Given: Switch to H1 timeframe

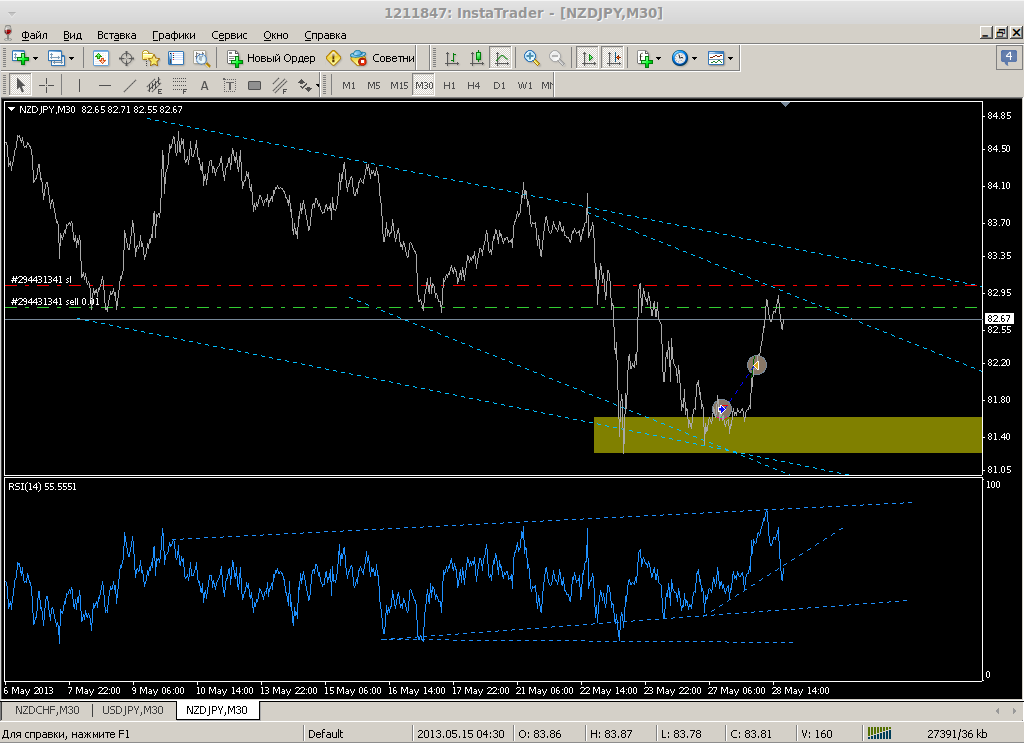Looking at the screenshot, I should 449,86.
